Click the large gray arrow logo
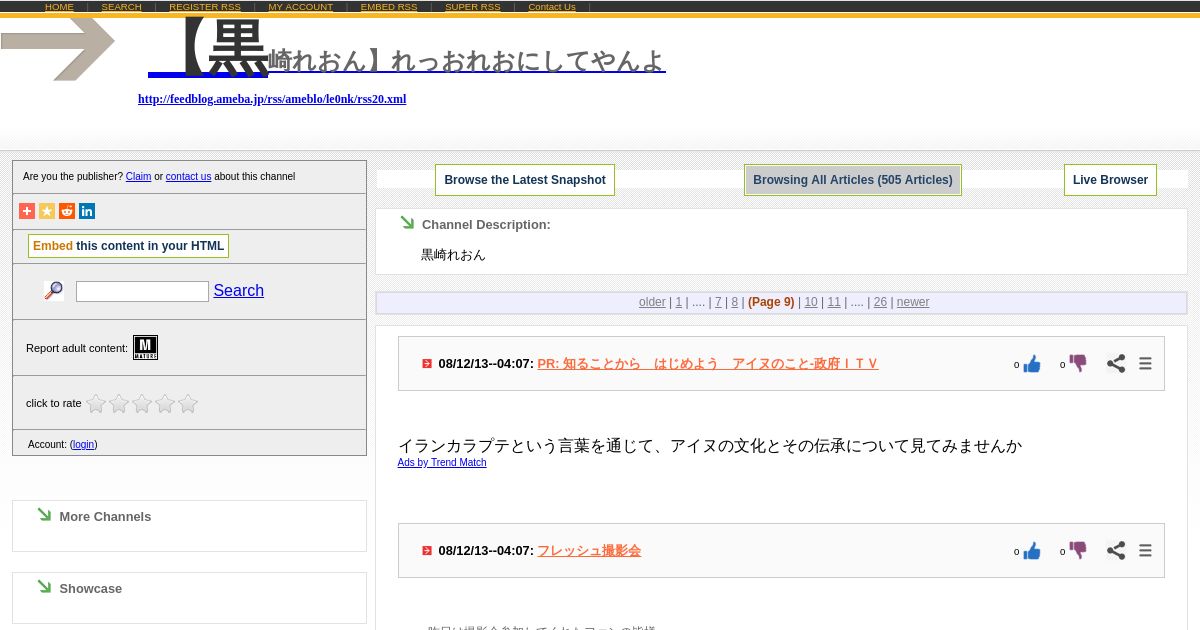 click(58, 48)
